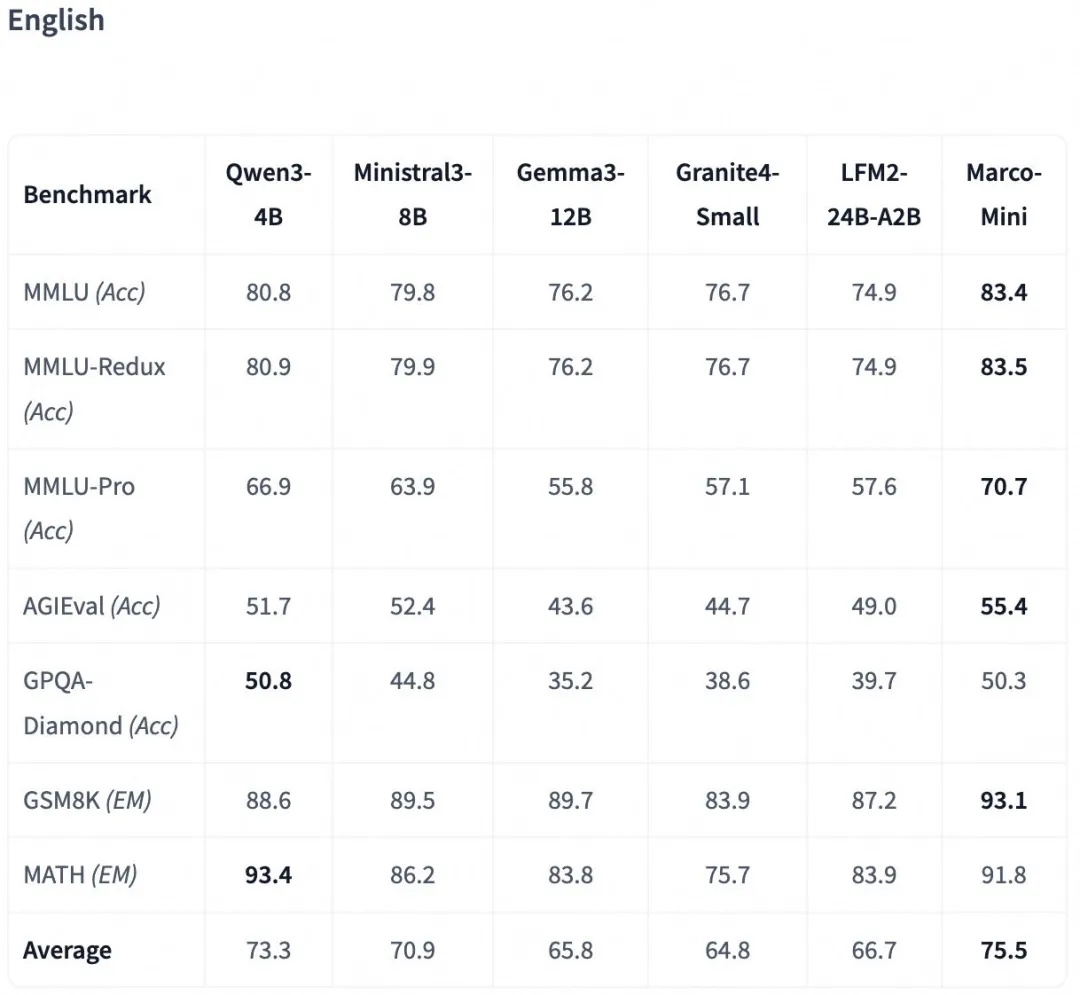Select the MATH (EM) row label
Screen dimensions: 1080x995
80,875
